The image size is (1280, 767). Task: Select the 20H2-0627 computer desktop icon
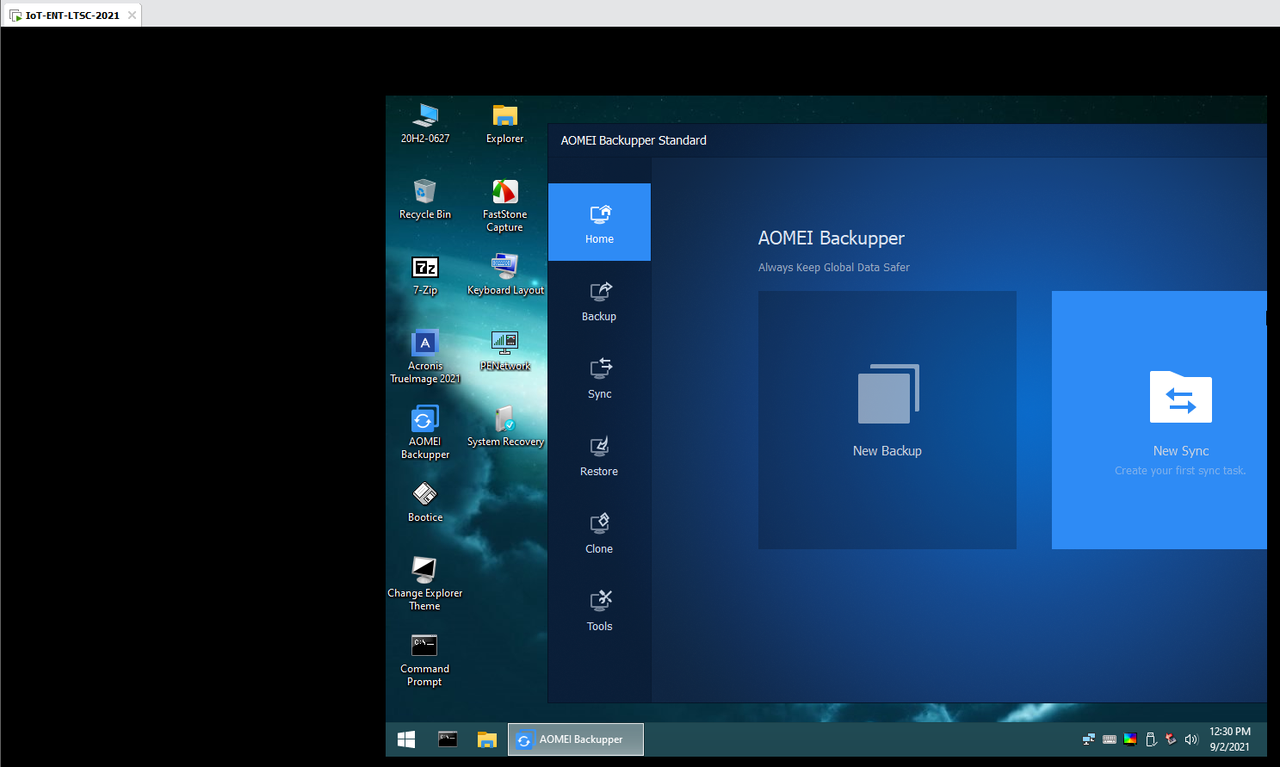pos(425,124)
